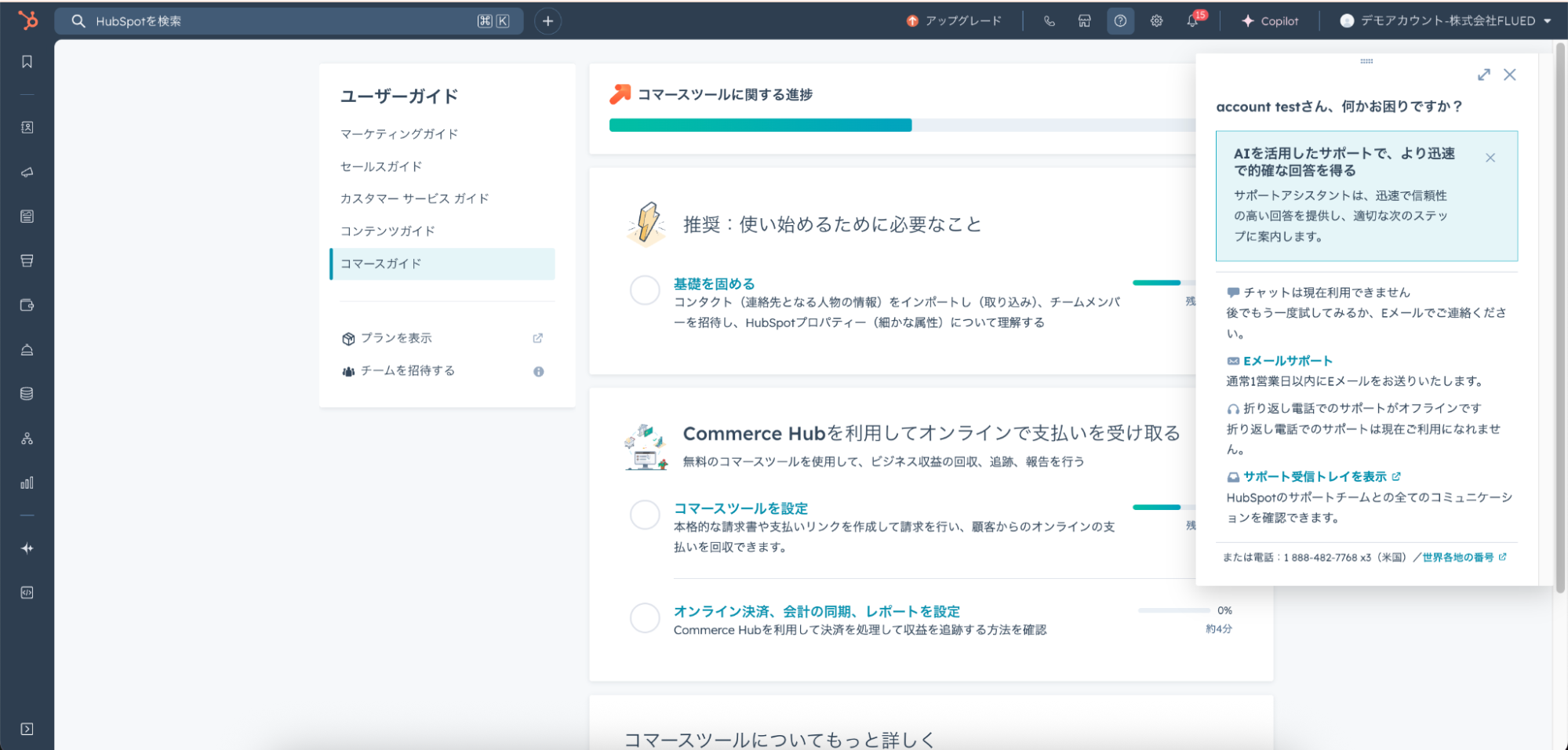Toggle the Help question mark icon

click(x=1120, y=21)
